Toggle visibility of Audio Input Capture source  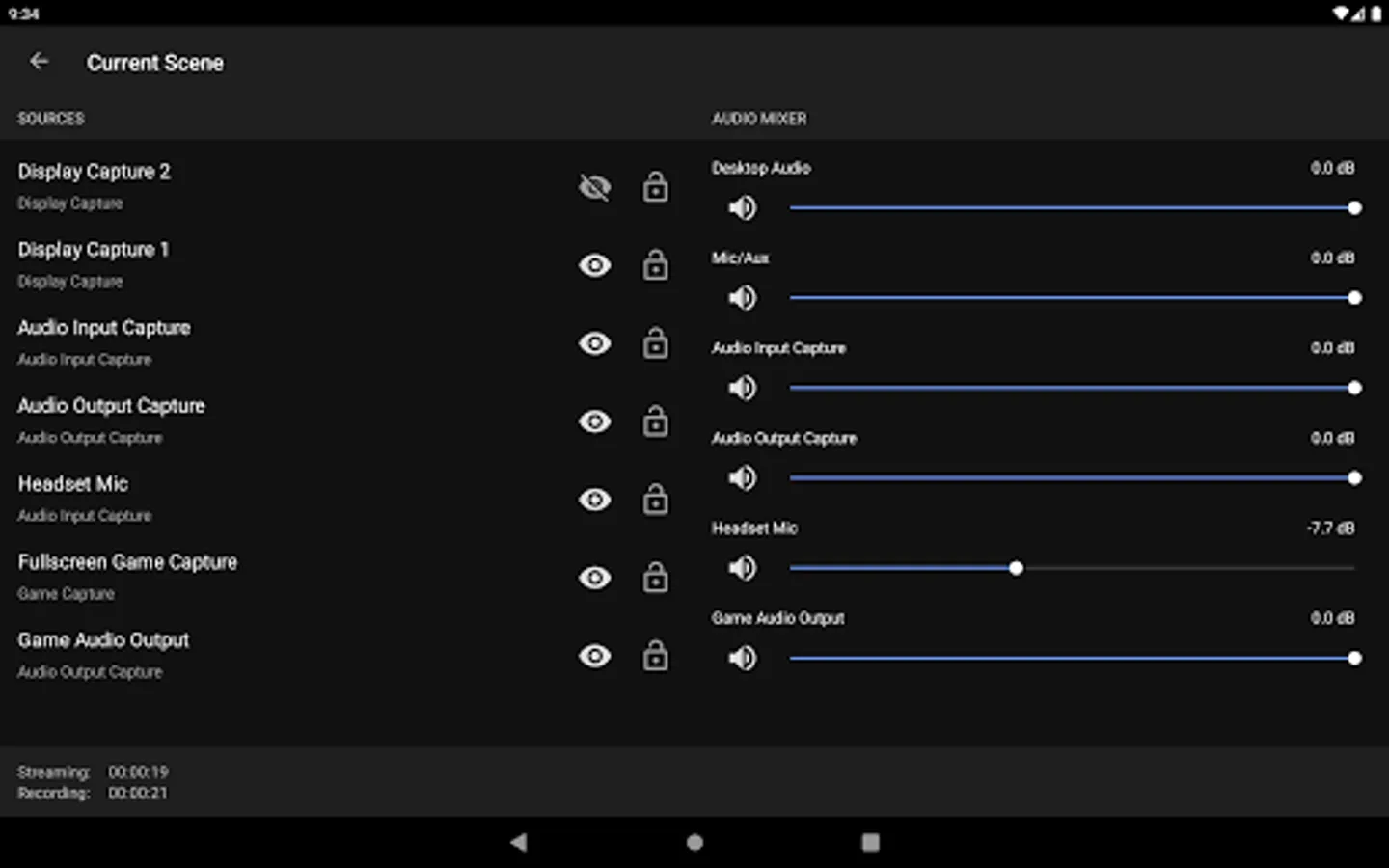click(x=595, y=343)
